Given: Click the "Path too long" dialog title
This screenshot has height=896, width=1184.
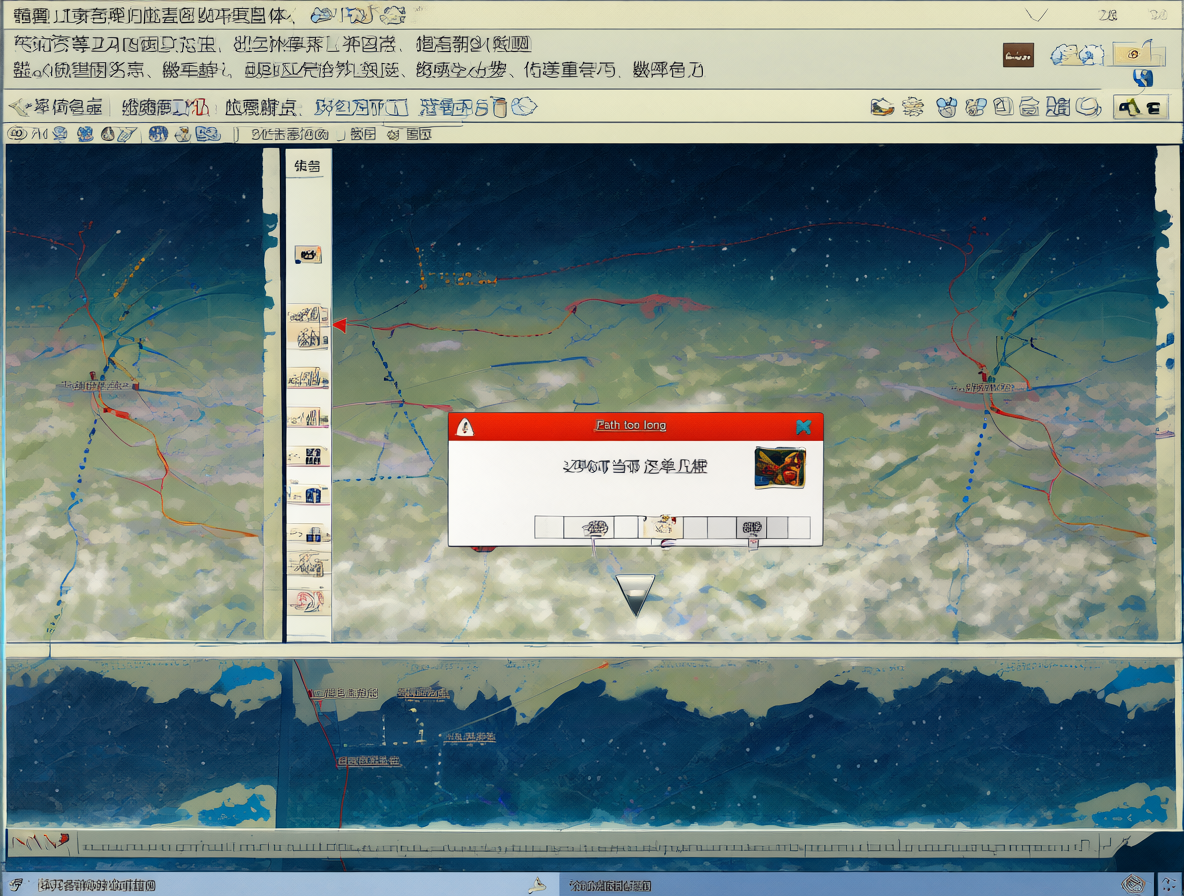Looking at the screenshot, I should pos(631,425).
